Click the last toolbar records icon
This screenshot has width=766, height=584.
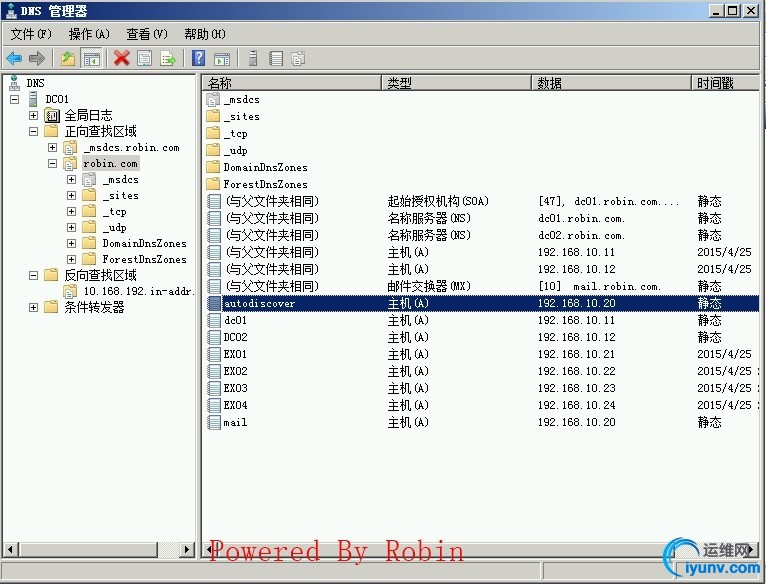pyautogui.click(x=298, y=59)
